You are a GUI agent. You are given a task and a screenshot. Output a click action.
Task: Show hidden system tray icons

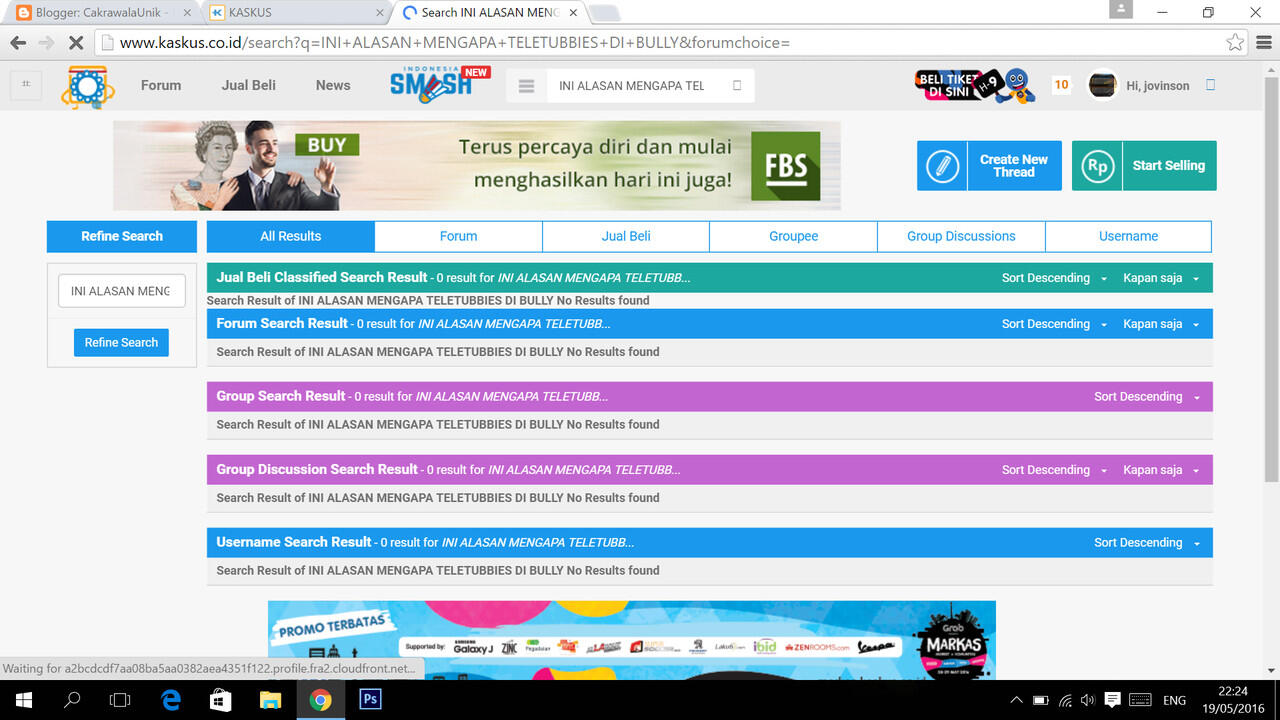point(1017,700)
